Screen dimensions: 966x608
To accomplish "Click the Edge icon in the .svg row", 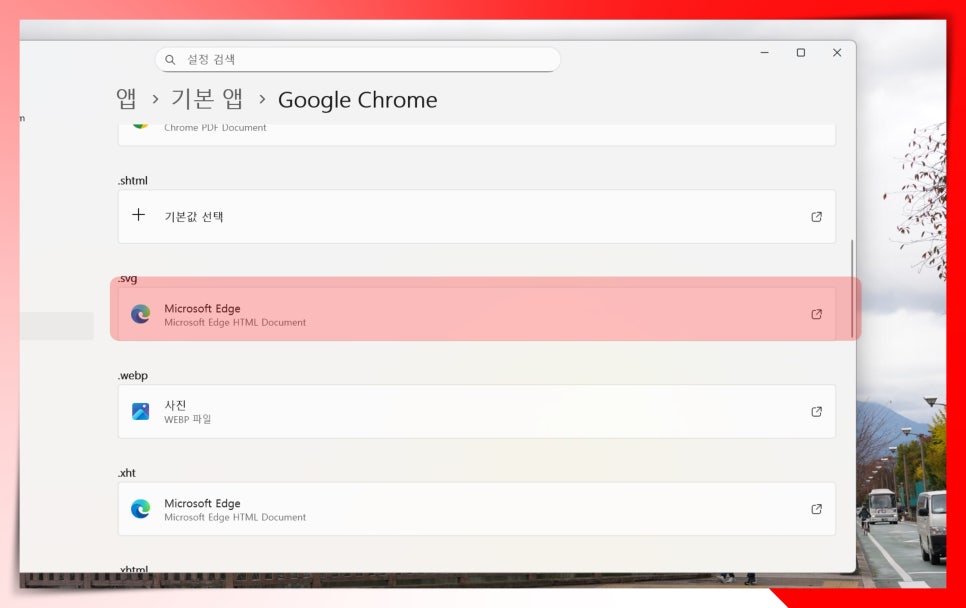I will pos(140,314).
